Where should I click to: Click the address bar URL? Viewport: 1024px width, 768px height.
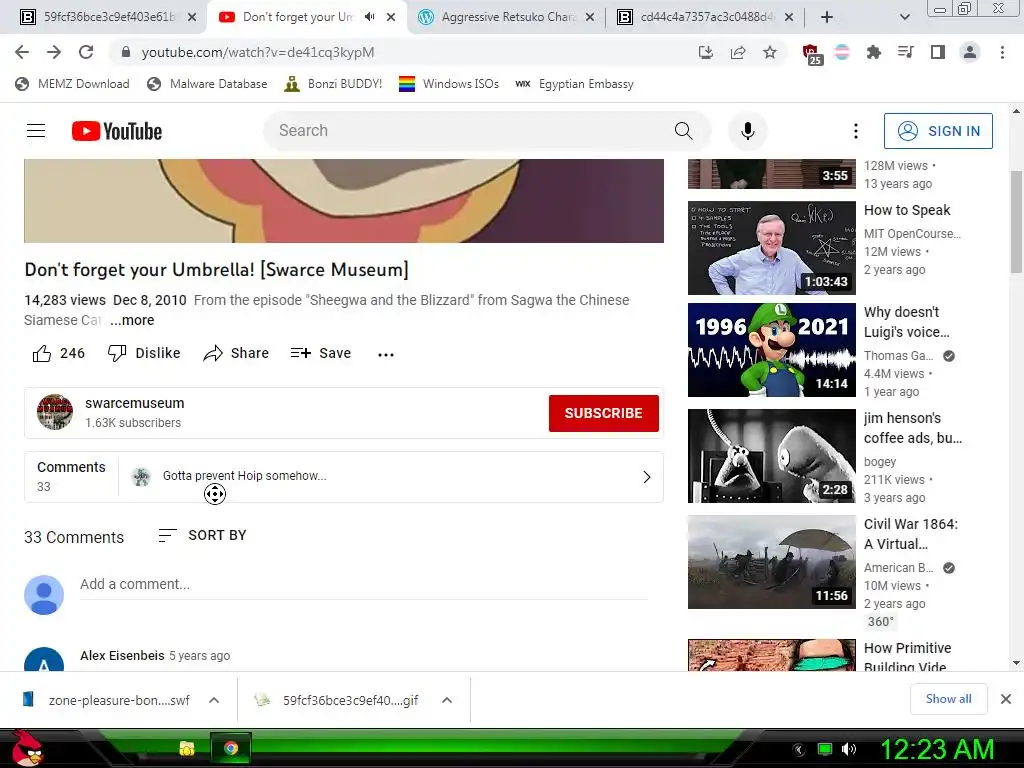(x=258, y=52)
